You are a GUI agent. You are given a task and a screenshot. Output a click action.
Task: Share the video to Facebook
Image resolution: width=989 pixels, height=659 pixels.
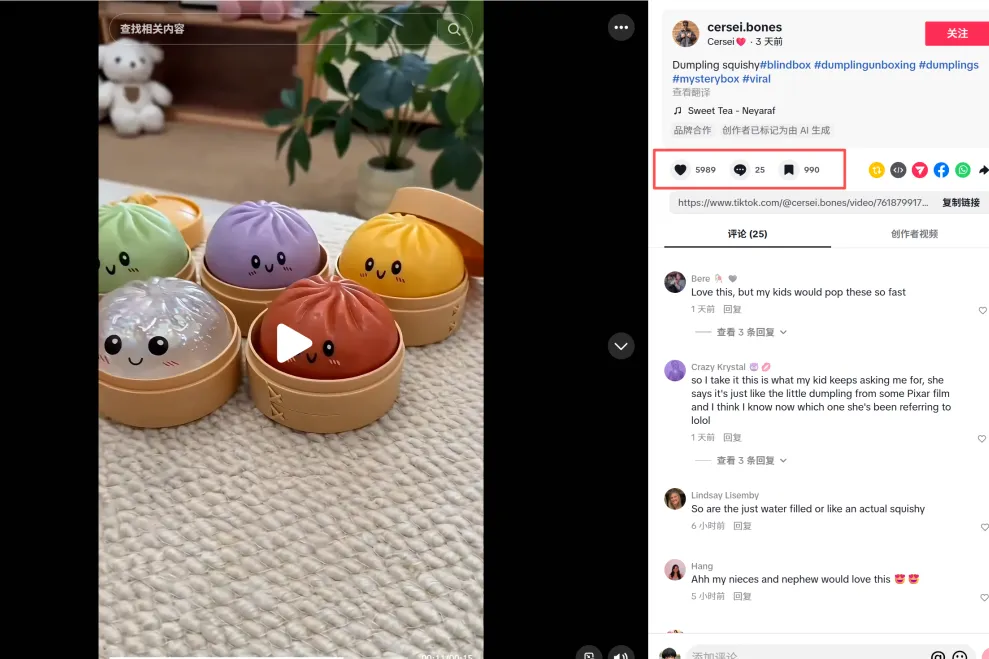coord(941,170)
